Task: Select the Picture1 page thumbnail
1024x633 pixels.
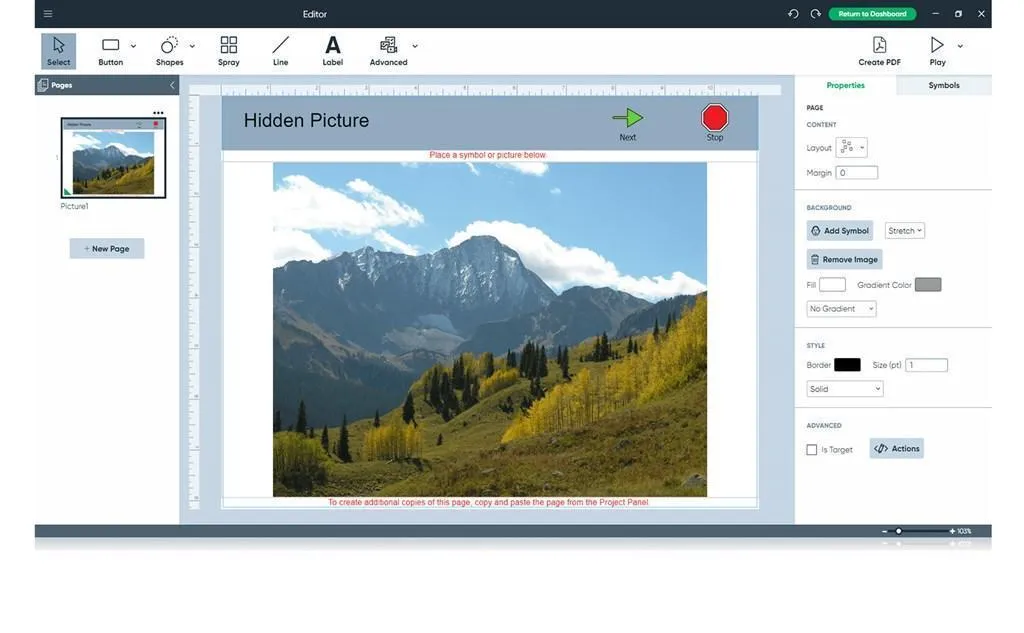Action: click(112, 158)
